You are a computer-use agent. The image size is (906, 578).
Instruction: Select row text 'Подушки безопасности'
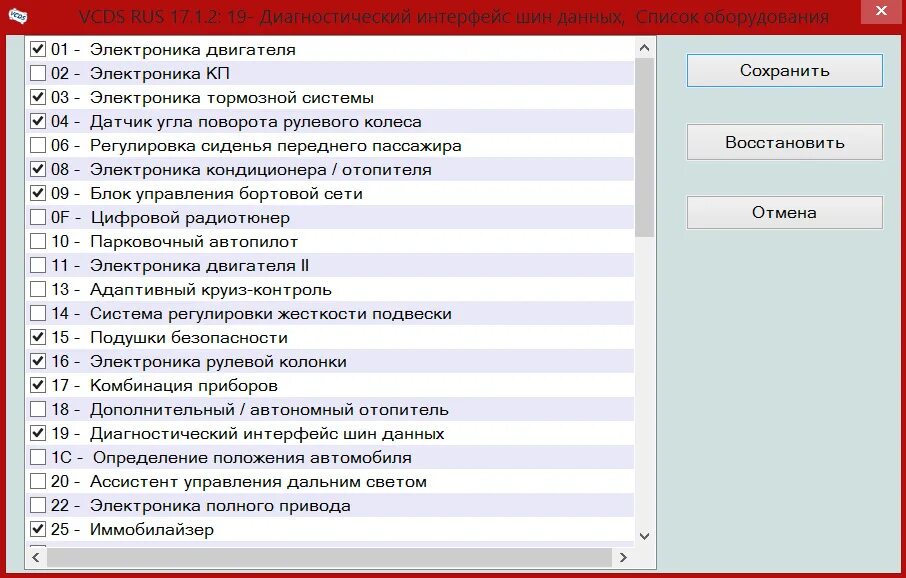(188, 338)
